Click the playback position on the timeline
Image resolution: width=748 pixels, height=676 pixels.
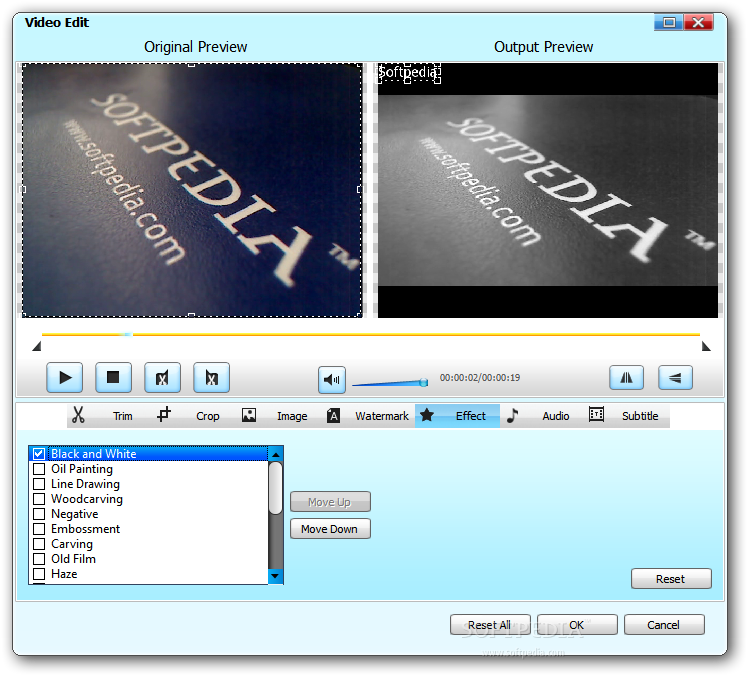(128, 334)
